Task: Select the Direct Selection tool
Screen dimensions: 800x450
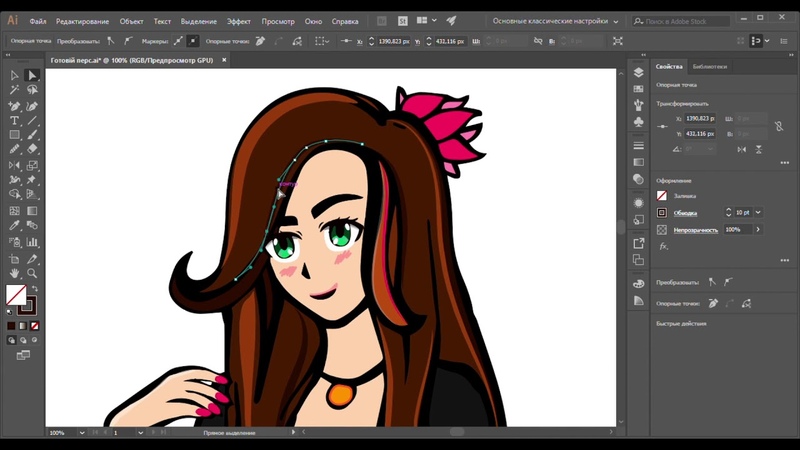Action: tap(32, 75)
